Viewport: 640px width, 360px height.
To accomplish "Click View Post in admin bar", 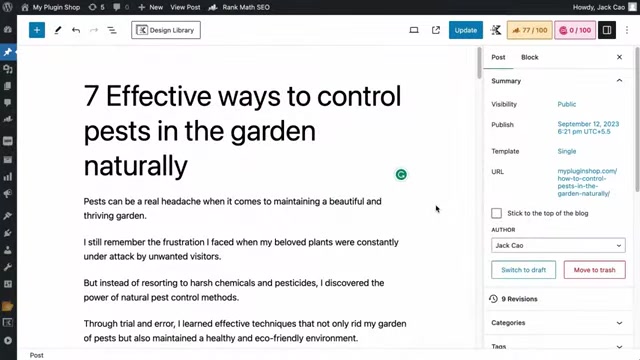I will (185, 7).
